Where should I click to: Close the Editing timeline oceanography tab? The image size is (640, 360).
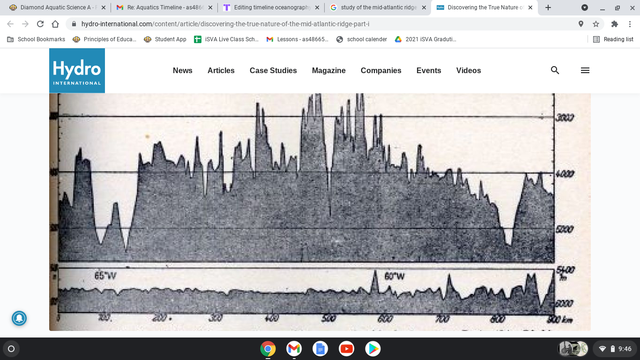pyautogui.click(x=317, y=7)
